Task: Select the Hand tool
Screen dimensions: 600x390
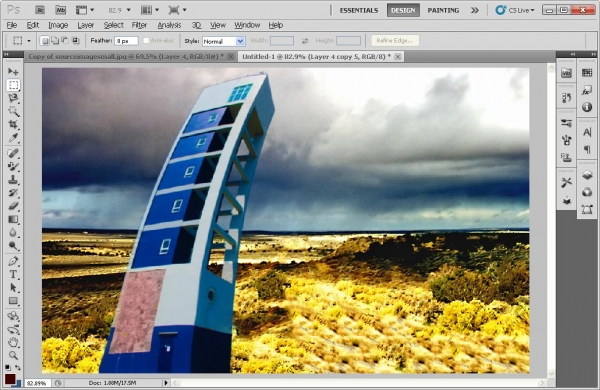Action: (x=13, y=342)
